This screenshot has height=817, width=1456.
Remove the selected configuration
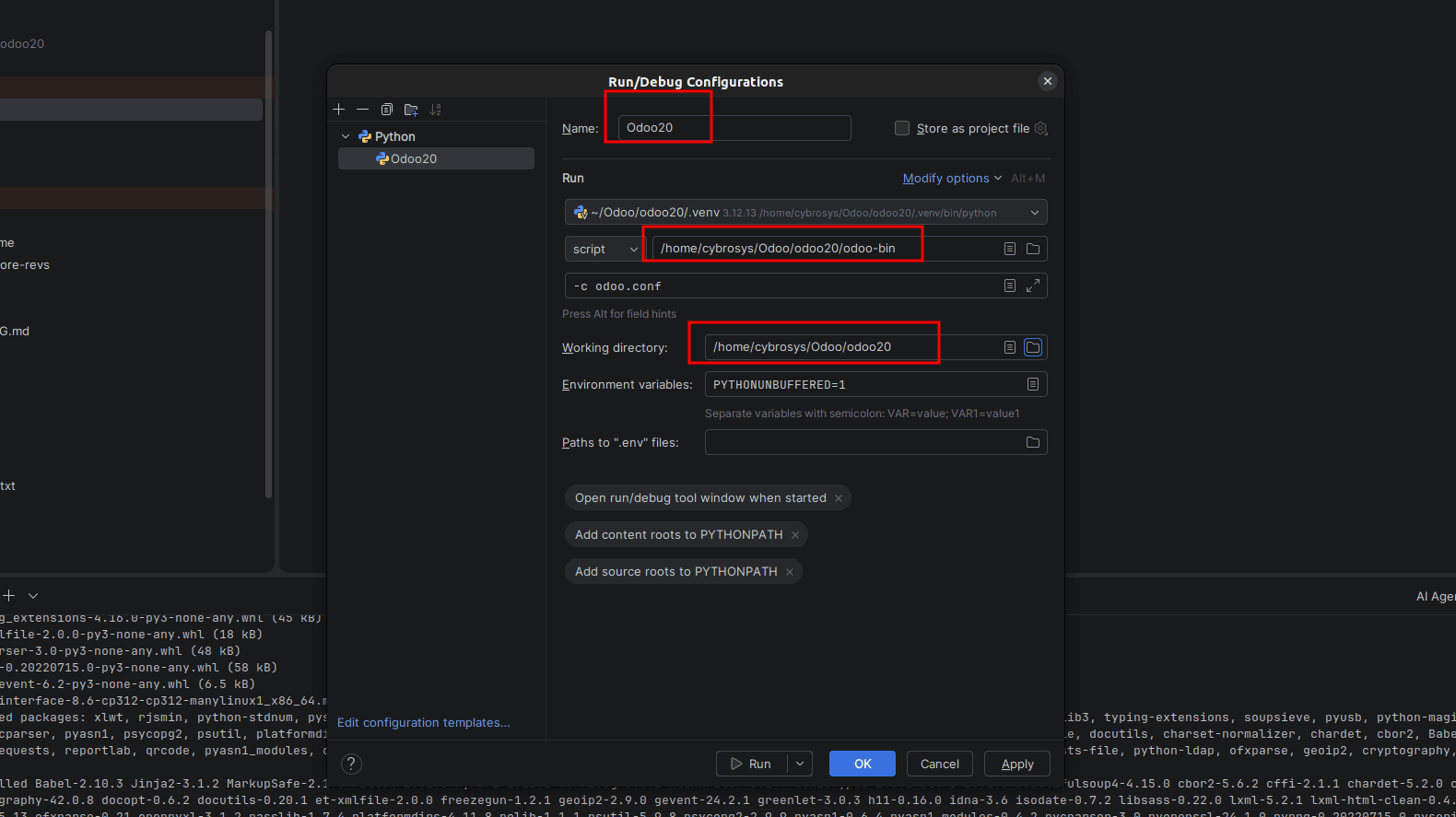tap(362, 110)
